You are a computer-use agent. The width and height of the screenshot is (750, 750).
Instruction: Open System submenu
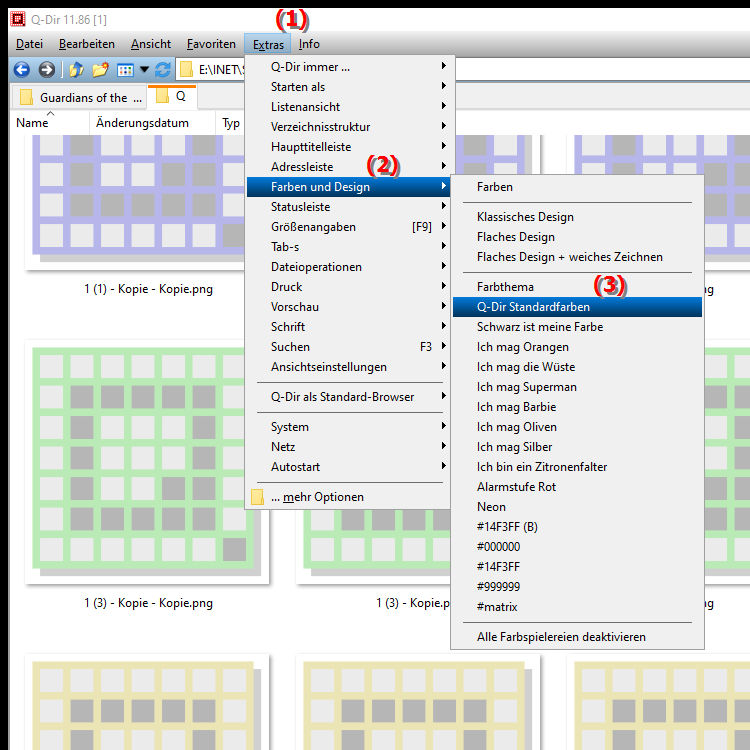click(x=348, y=427)
